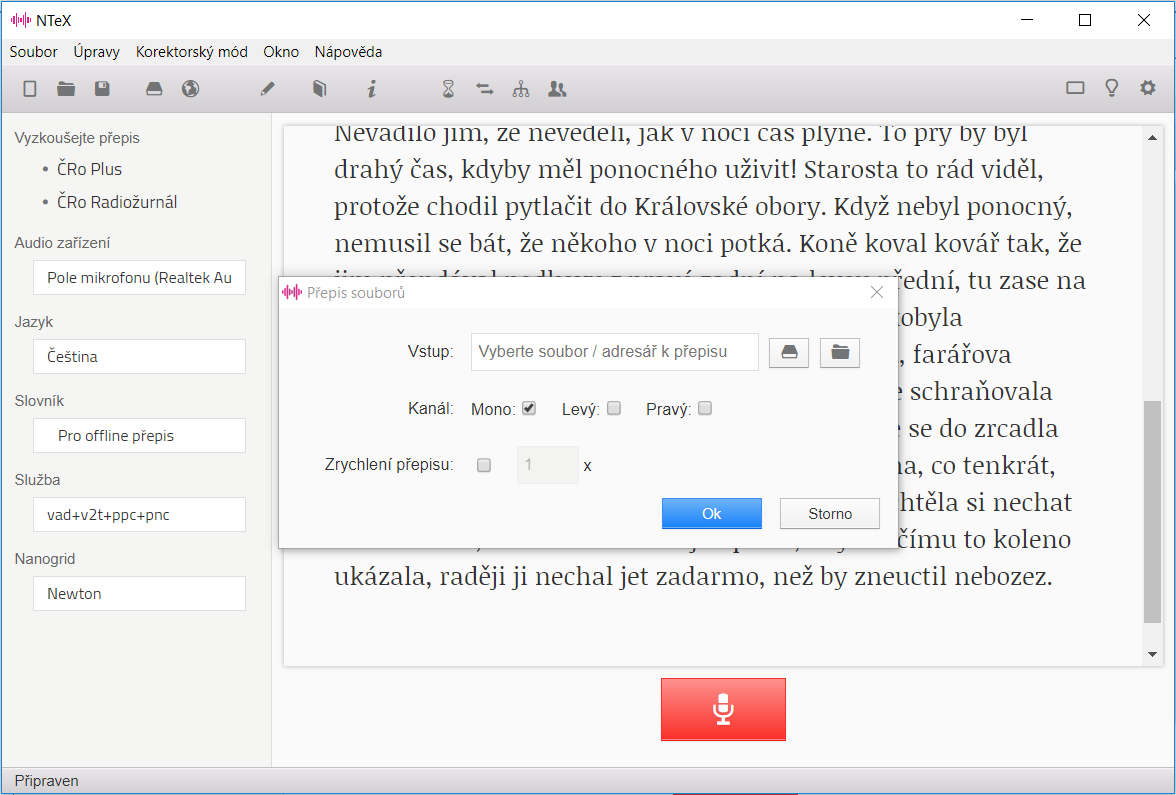The width and height of the screenshot is (1176, 795).
Task: Open Služba dropdown vad+v2t+ppc+pnc
Action: (x=140, y=514)
